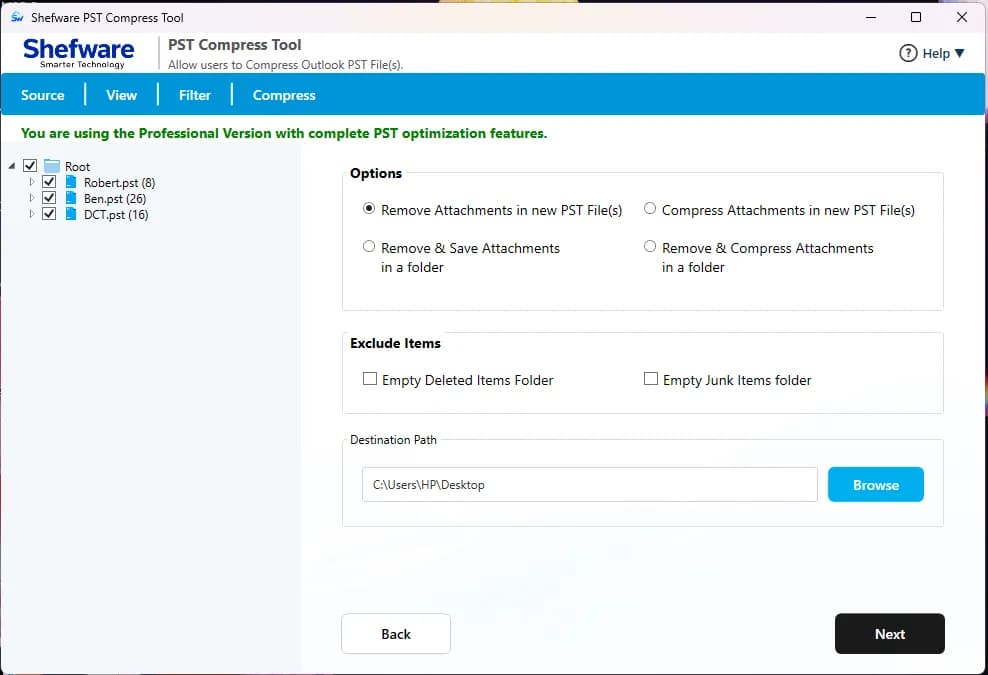Image resolution: width=988 pixels, height=675 pixels.
Task: Expand the Ben.pst node
Action: [x=32, y=198]
